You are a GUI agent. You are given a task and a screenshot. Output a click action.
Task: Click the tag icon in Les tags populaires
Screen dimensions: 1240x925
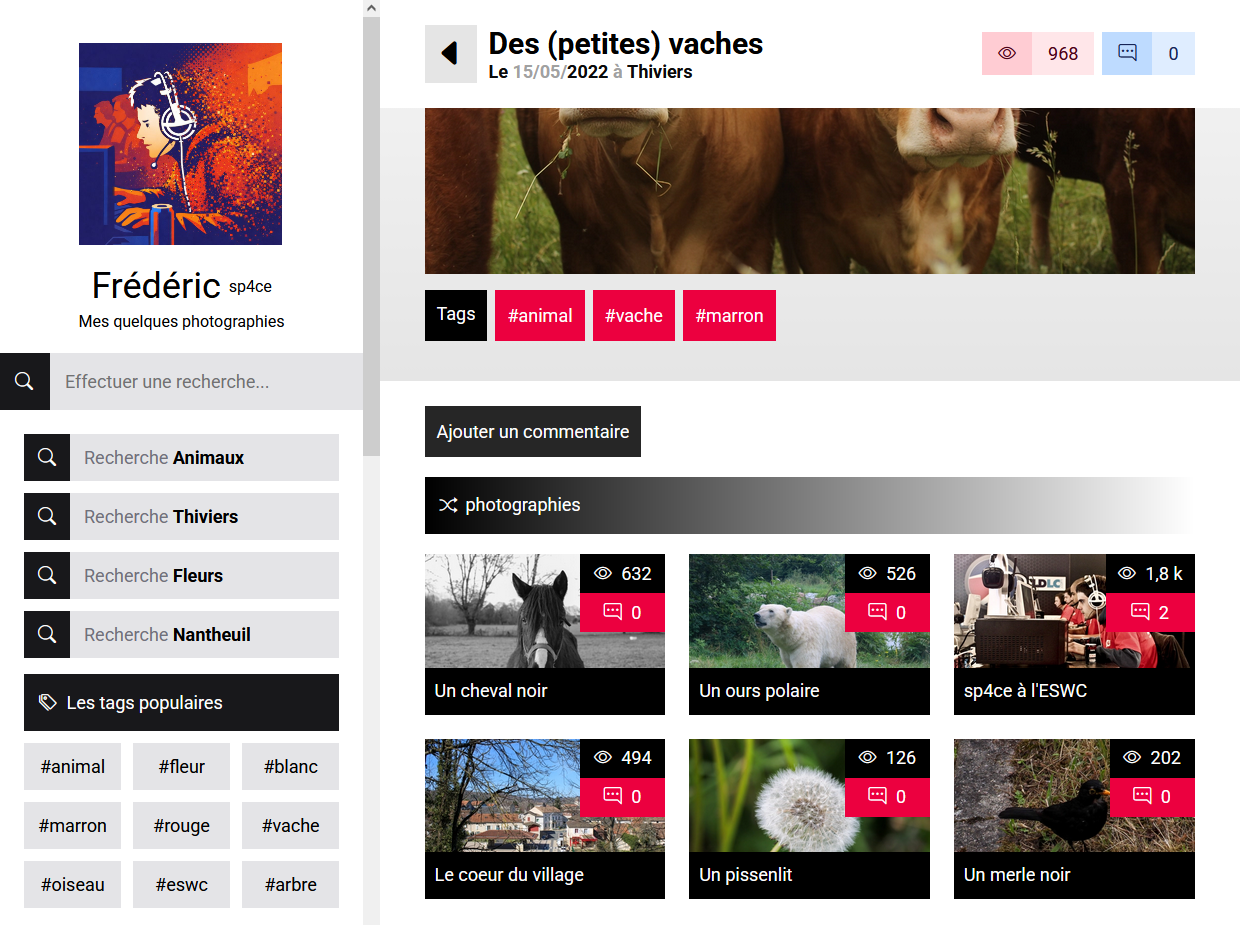coord(47,702)
